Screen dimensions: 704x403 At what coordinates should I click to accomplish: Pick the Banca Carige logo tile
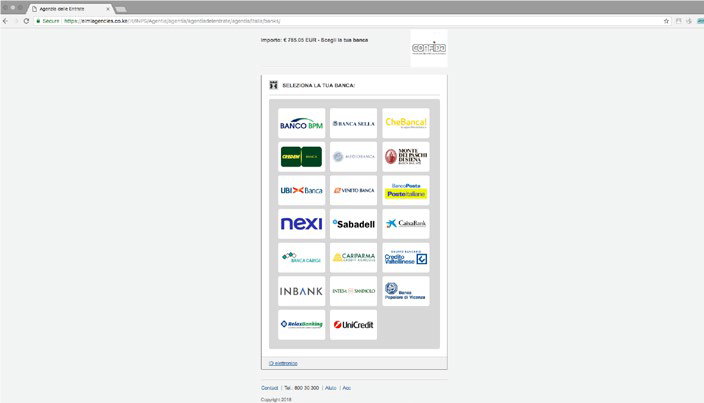301,258
